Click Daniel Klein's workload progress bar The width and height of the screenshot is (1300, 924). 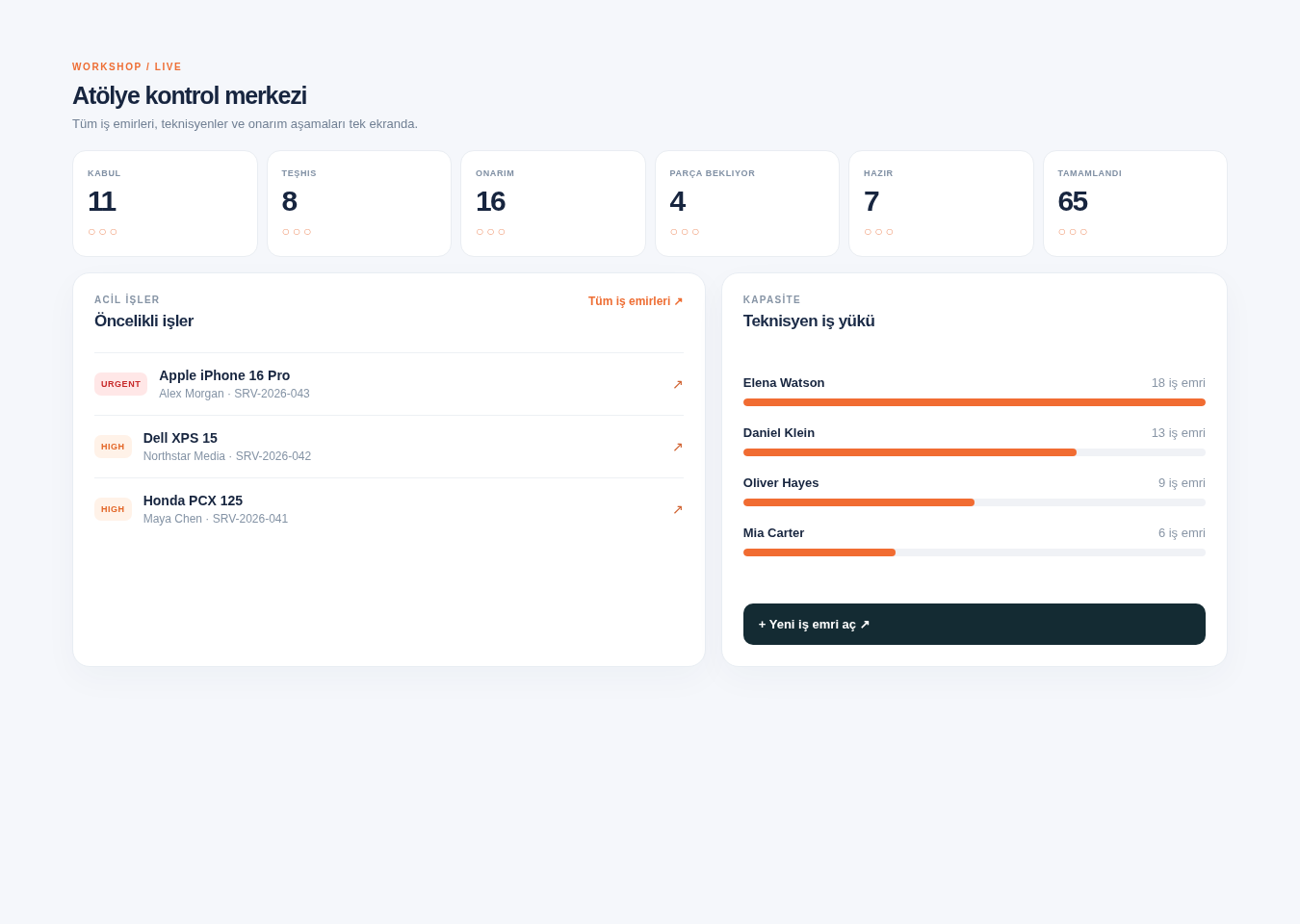975,452
